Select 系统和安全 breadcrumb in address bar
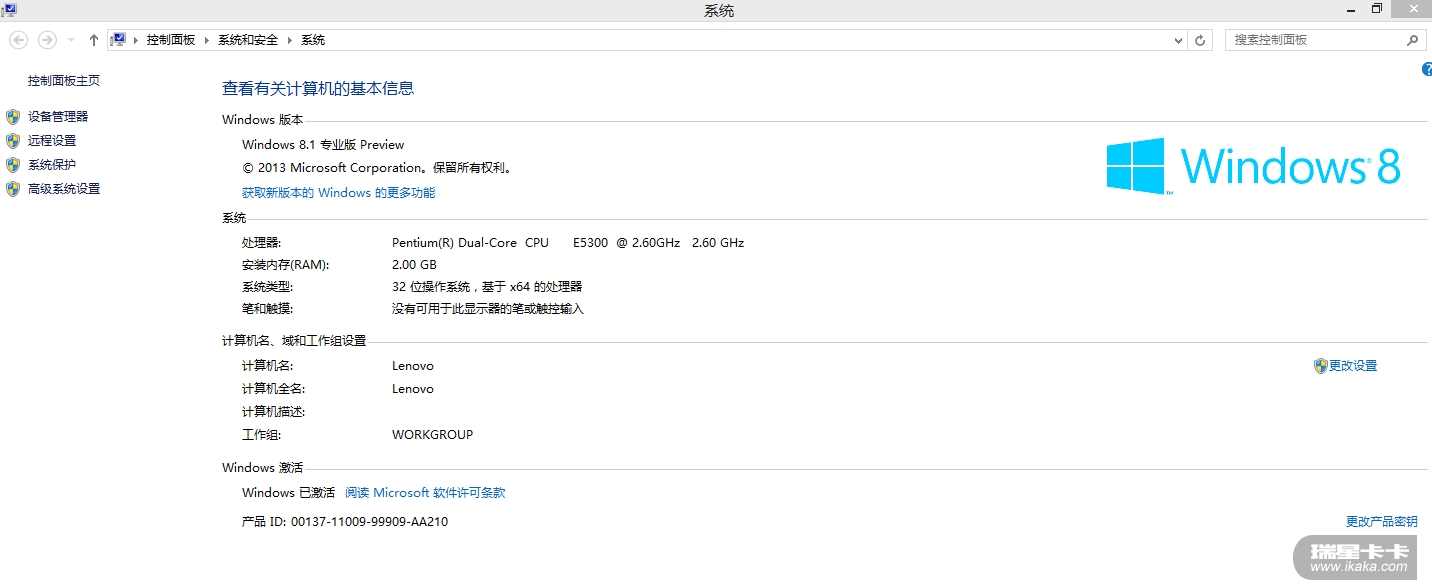1432x586 pixels. coord(248,40)
